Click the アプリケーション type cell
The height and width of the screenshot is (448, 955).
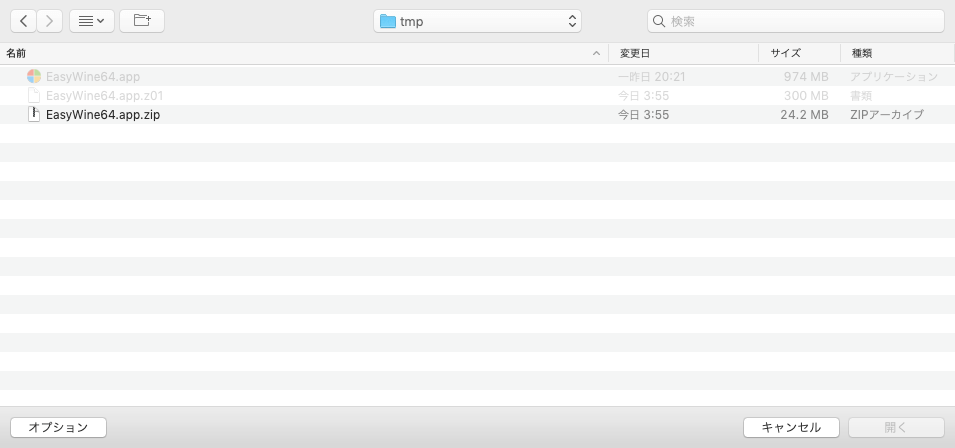click(894, 77)
